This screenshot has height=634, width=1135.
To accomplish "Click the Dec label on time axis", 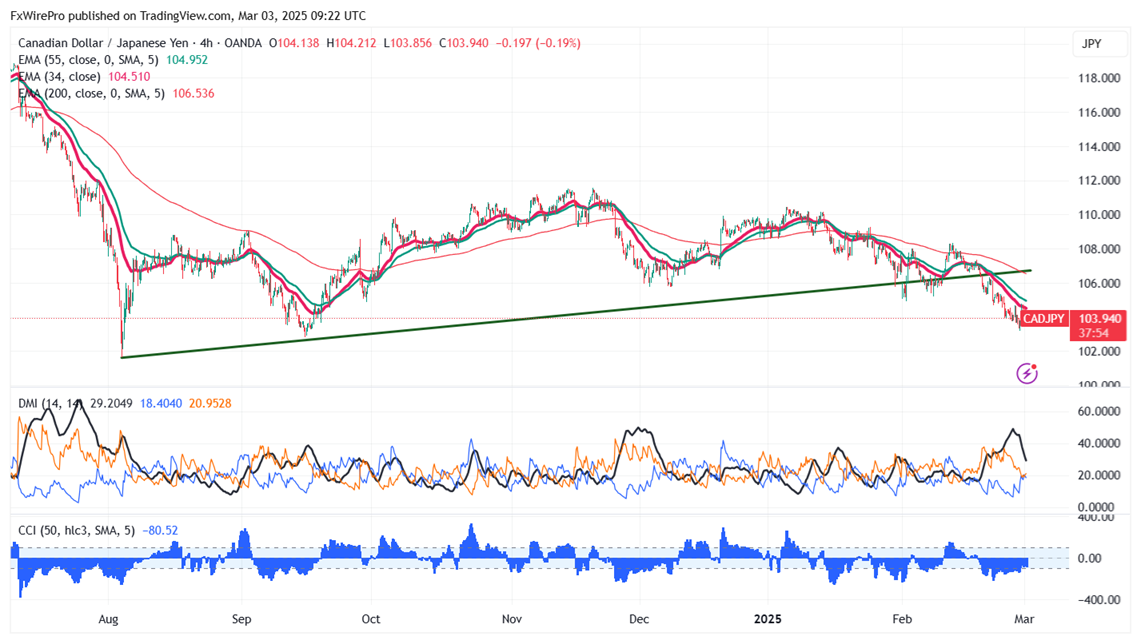I will [x=639, y=619].
